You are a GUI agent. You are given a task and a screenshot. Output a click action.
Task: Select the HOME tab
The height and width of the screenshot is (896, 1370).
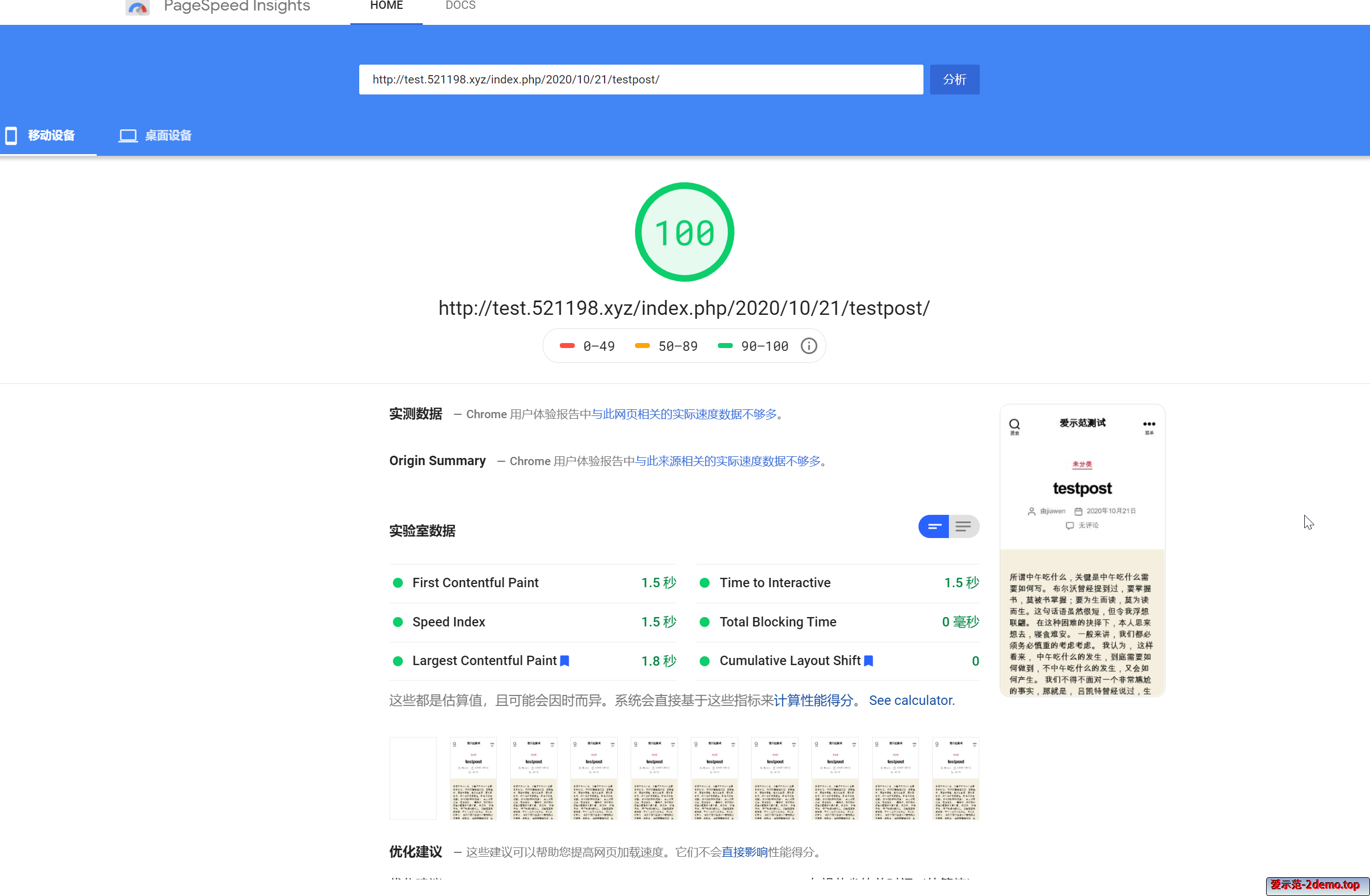click(x=386, y=6)
